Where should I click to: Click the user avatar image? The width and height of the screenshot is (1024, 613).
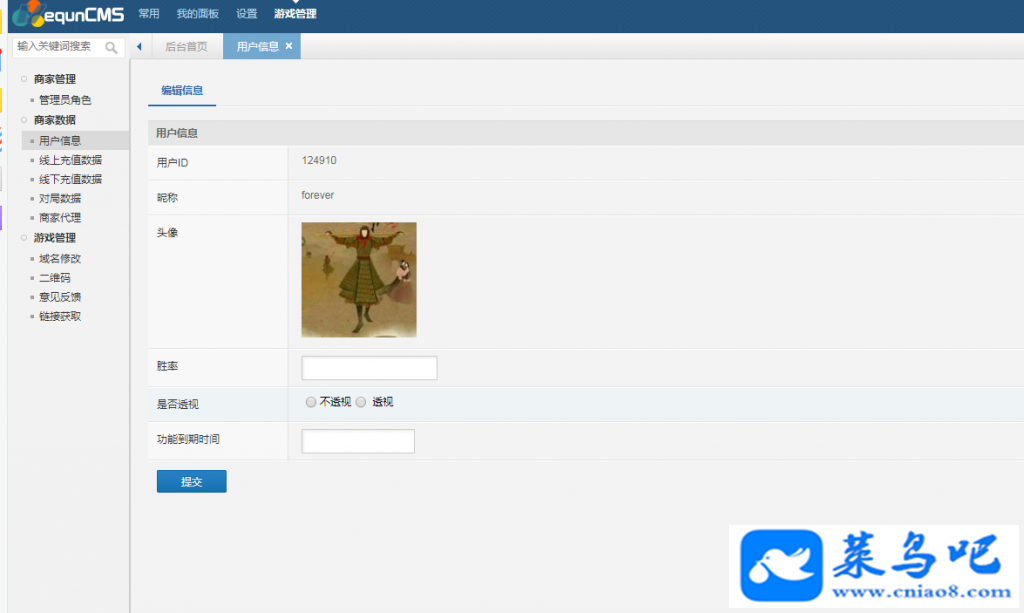(359, 279)
